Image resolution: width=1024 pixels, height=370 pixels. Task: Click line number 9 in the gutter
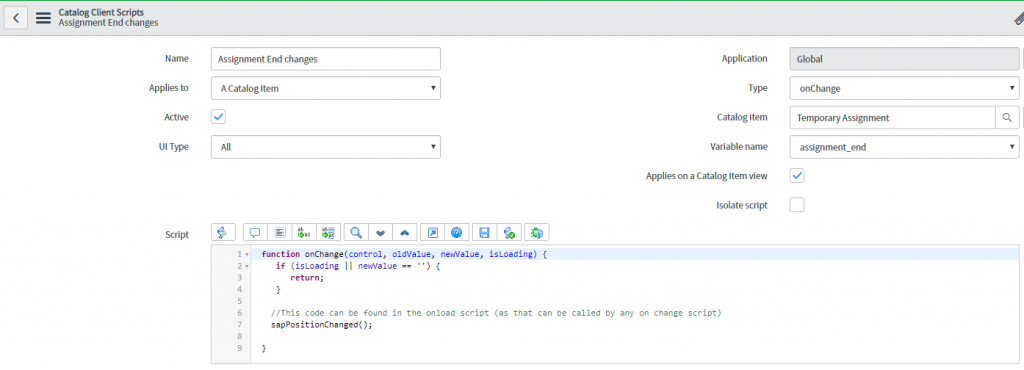(240, 348)
